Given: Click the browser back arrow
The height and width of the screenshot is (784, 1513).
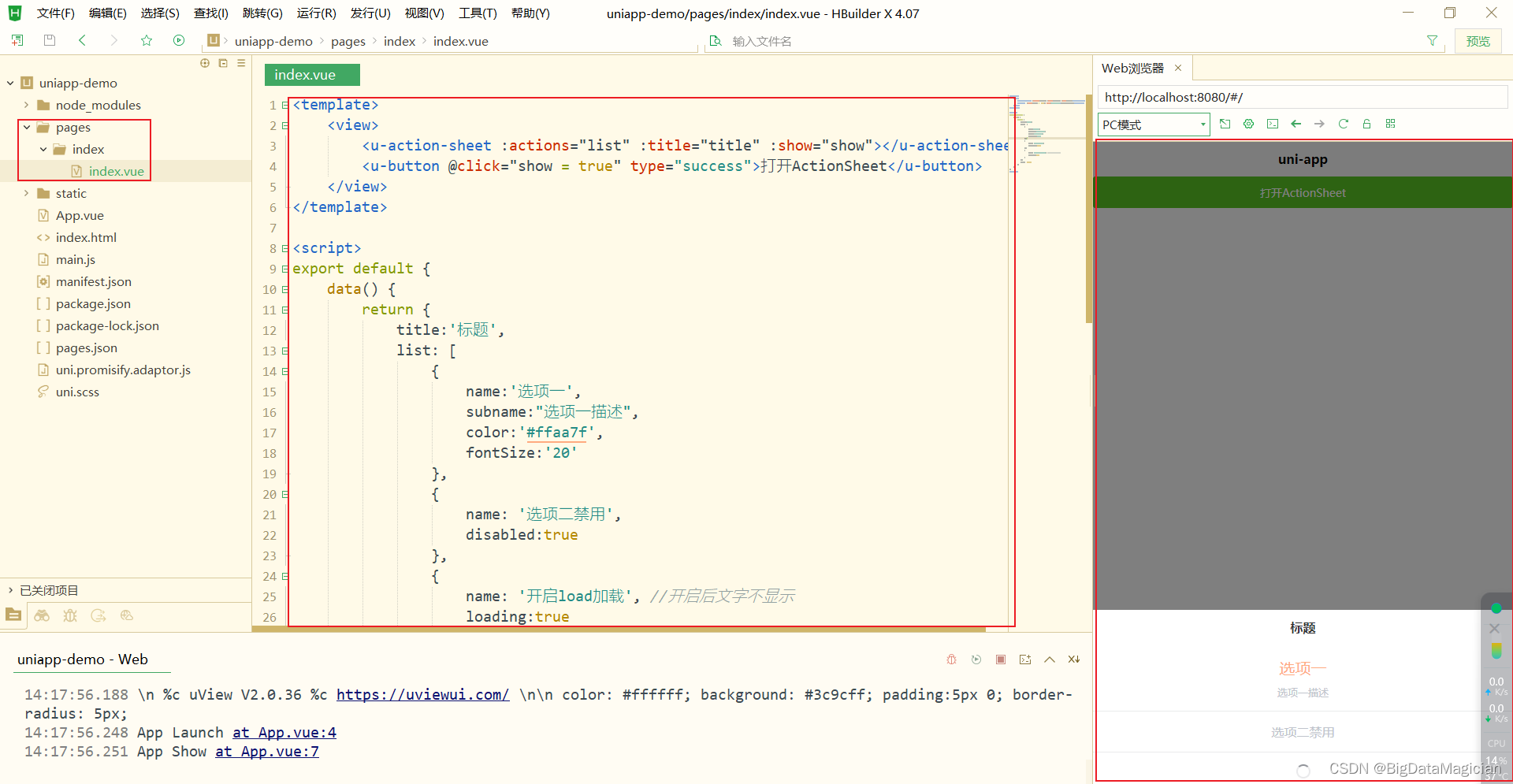Looking at the screenshot, I should pos(1296,124).
